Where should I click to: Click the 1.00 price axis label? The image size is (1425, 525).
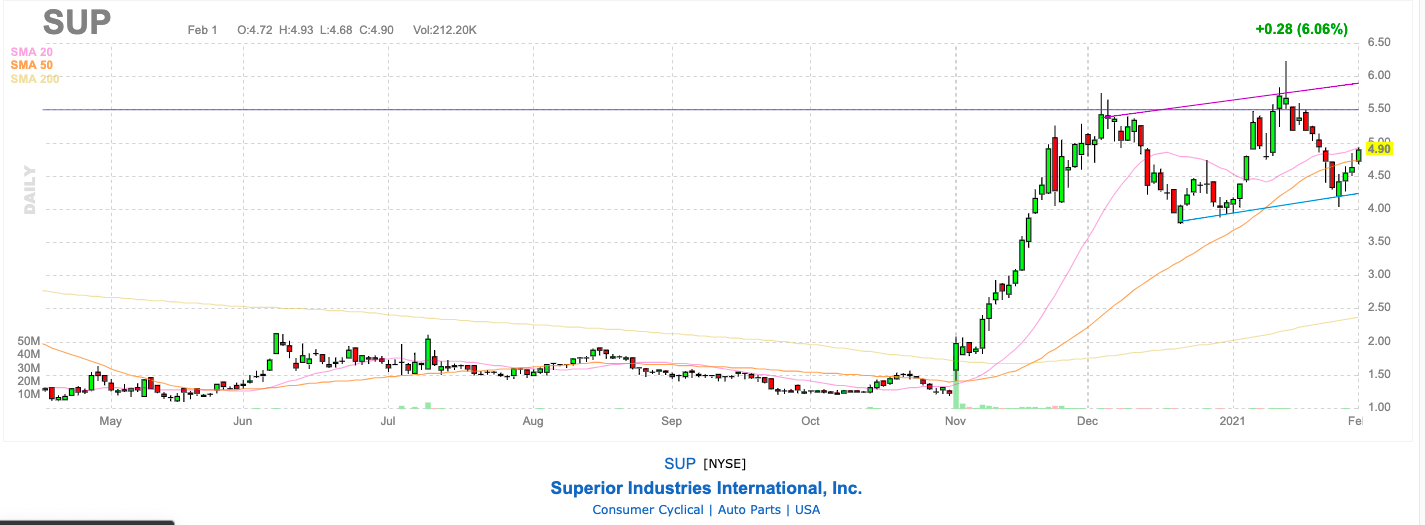1378,408
